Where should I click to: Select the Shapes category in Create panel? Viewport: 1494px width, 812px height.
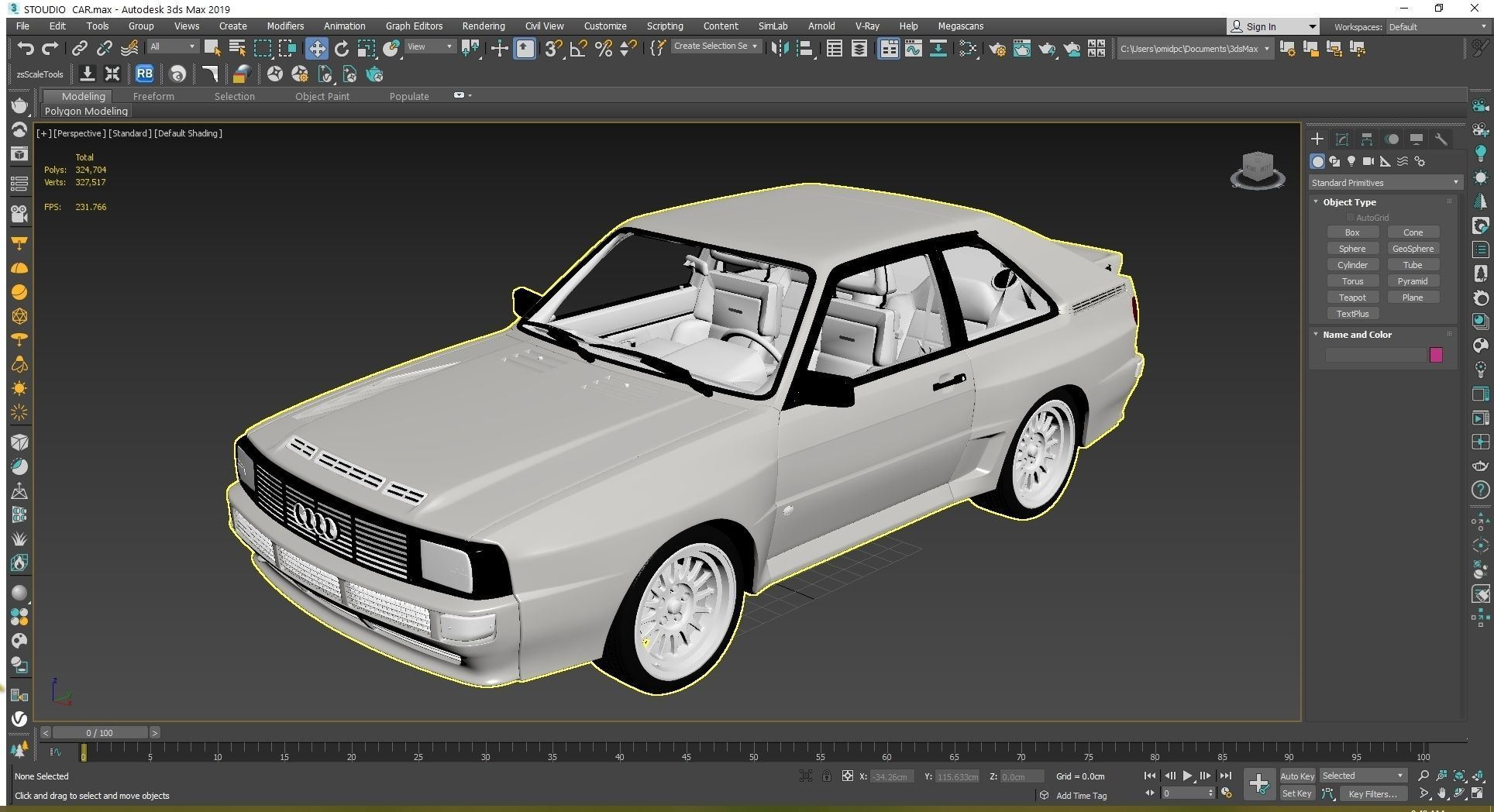1334,161
